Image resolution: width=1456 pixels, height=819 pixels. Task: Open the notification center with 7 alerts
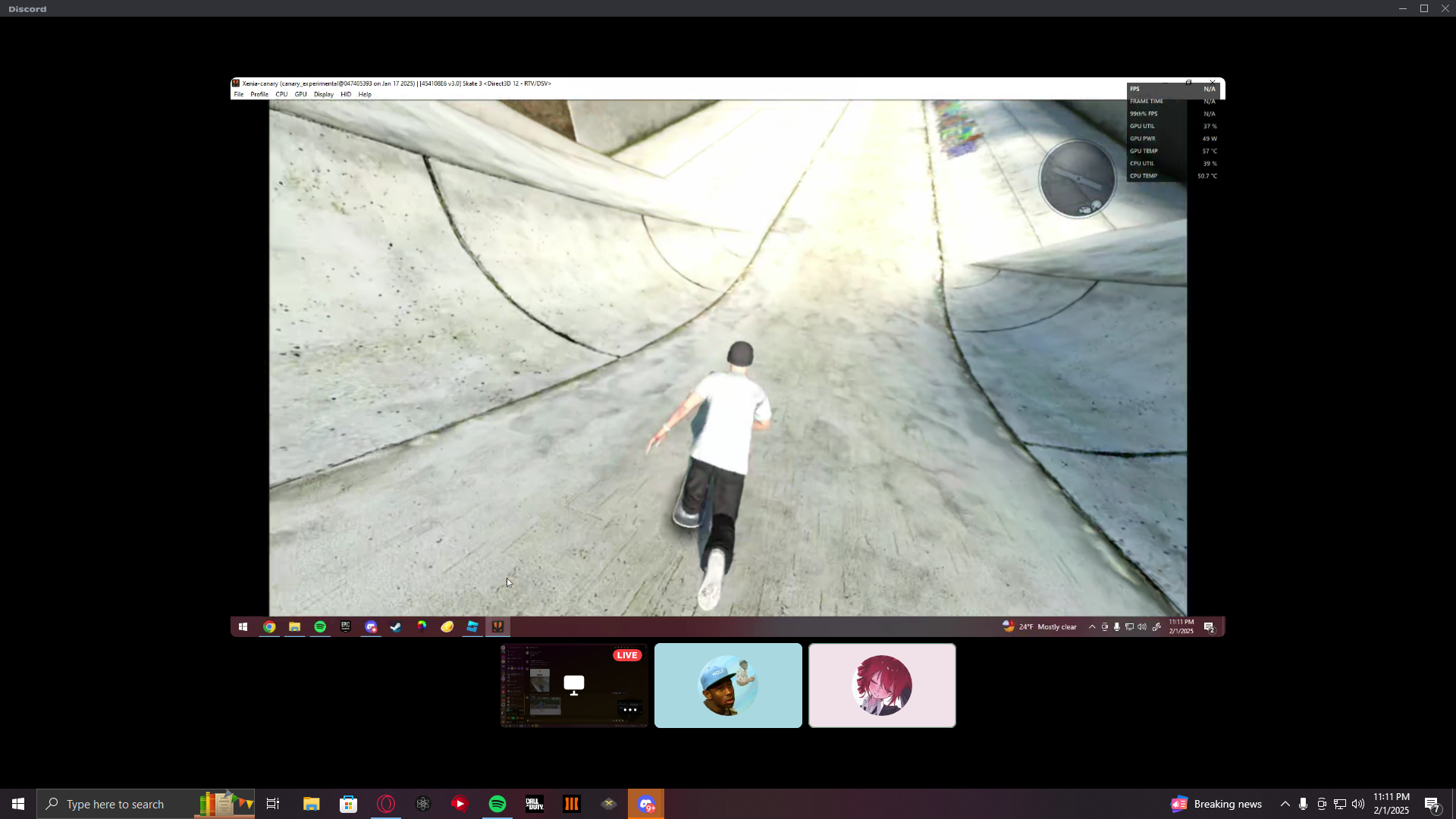click(x=1432, y=804)
